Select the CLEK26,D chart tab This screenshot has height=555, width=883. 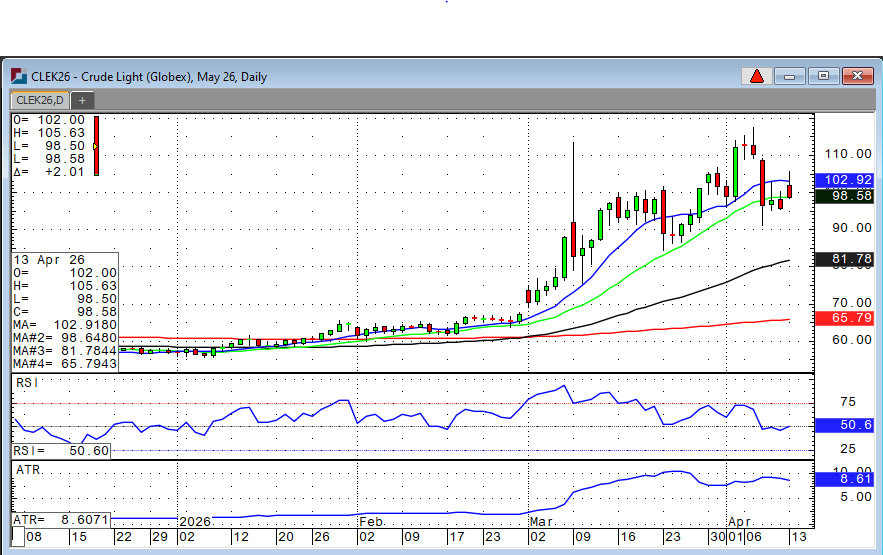(39, 100)
